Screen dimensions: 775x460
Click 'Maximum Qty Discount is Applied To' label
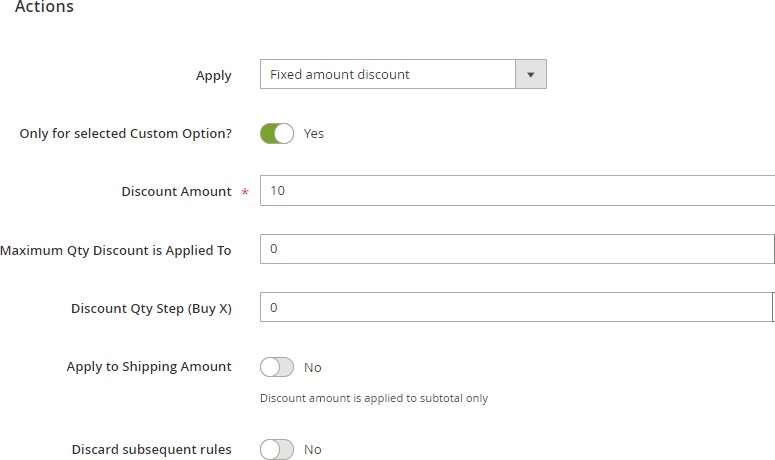[x=116, y=250]
